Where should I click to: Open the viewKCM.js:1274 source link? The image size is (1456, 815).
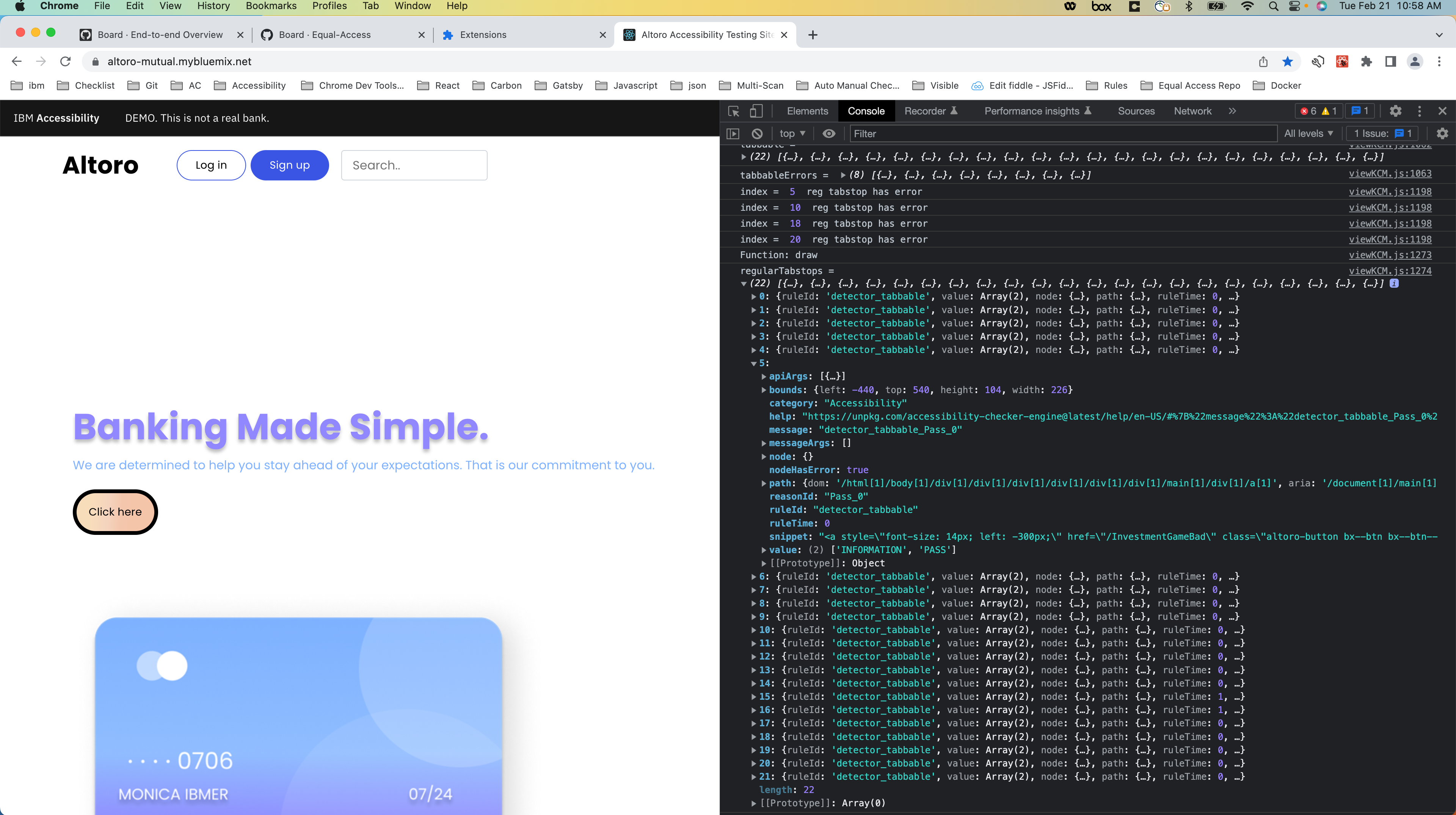[x=1390, y=271]
